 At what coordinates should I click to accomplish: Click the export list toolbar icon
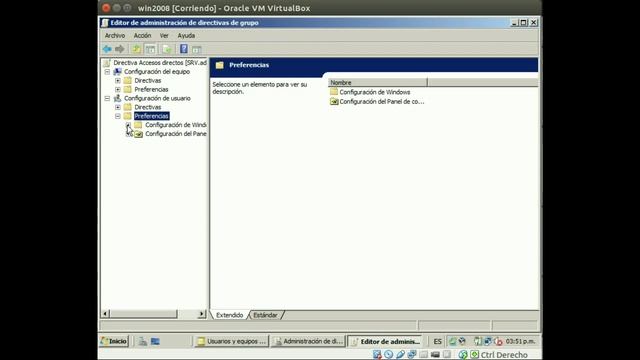point(167,49)
